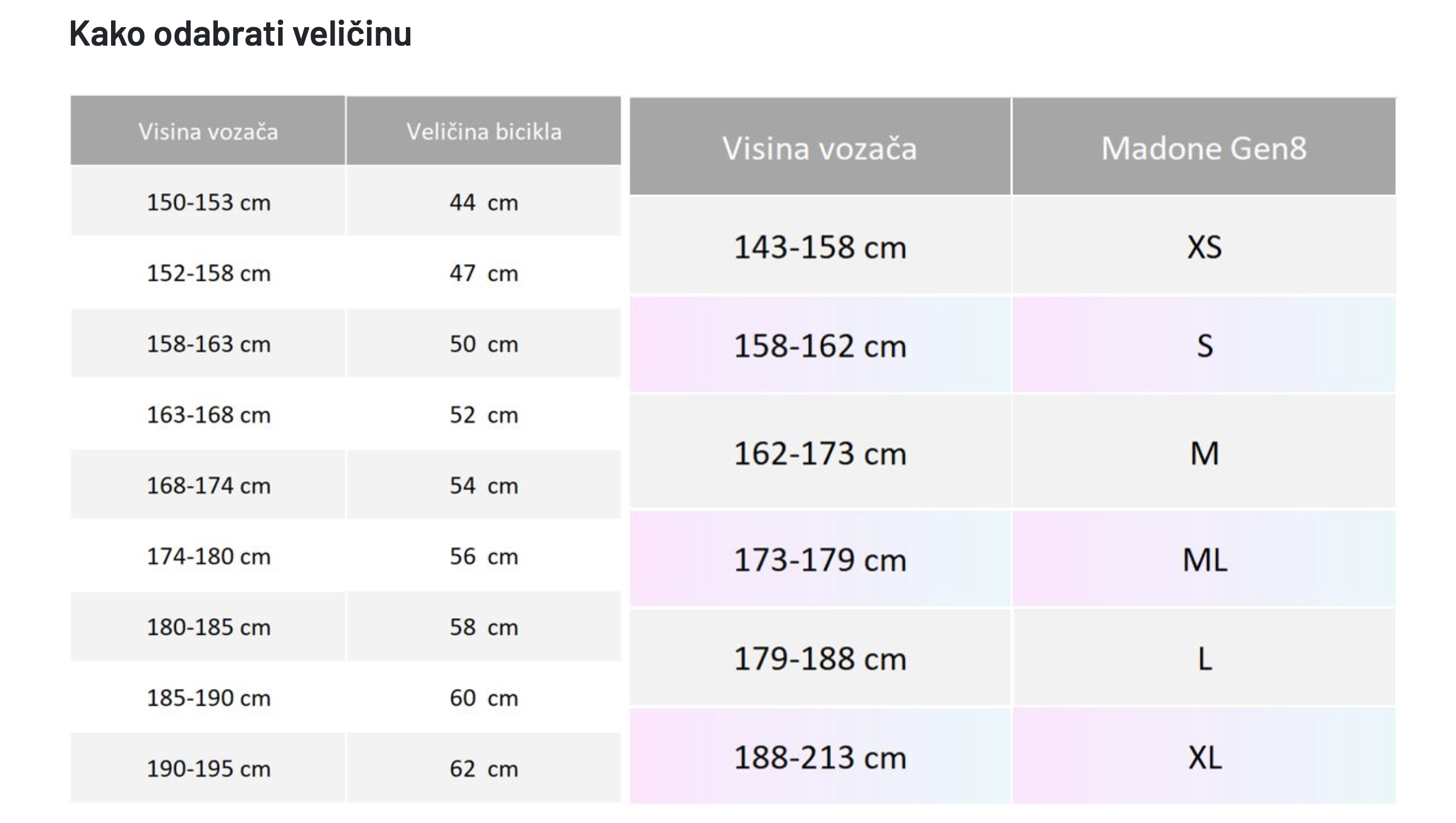The image size is (1456, 823).
Task: Select the Visina vozača header in left table
Action: [208, 131]
